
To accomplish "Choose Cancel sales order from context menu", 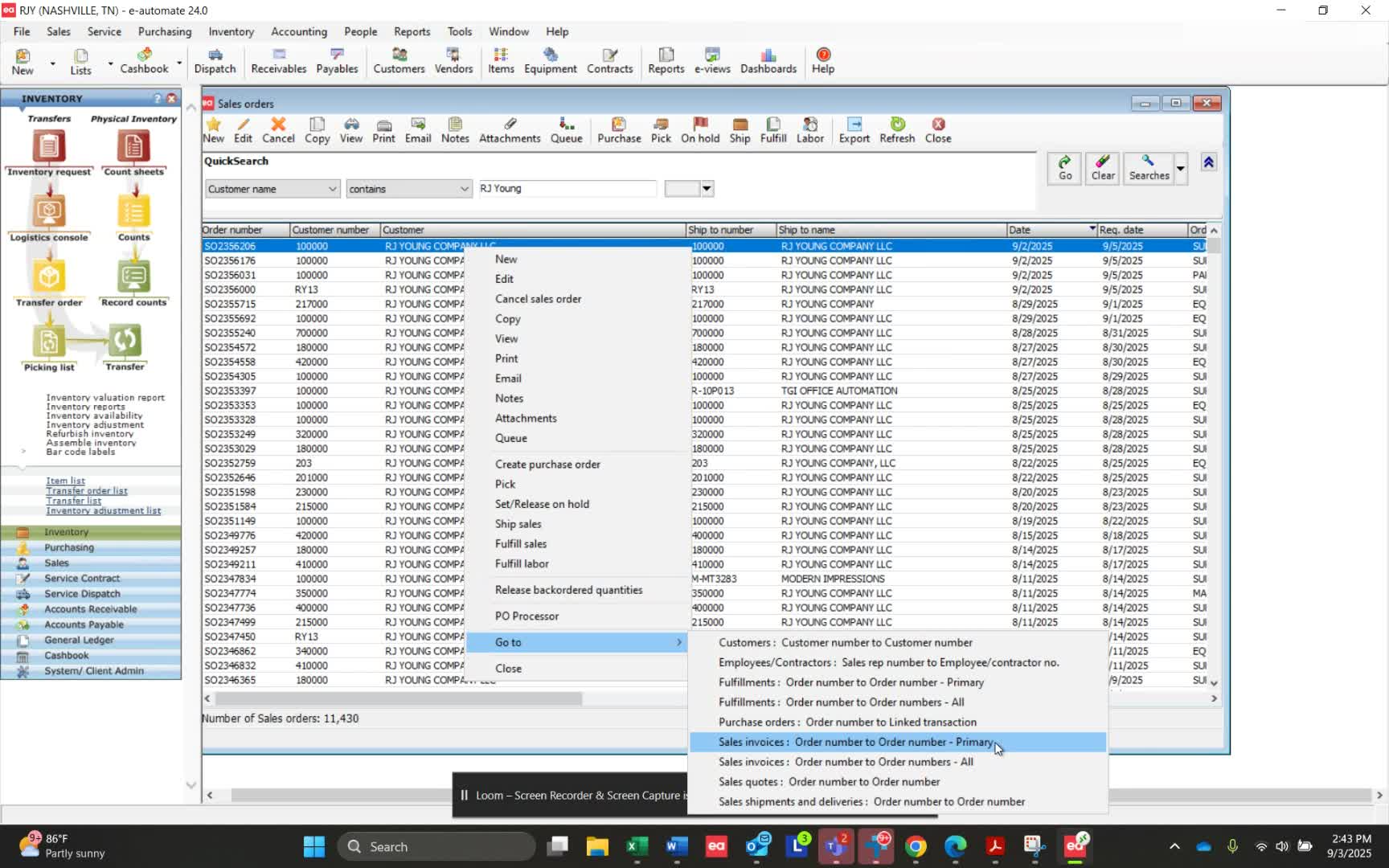I will pyautogui.click(x=538, y=299).
